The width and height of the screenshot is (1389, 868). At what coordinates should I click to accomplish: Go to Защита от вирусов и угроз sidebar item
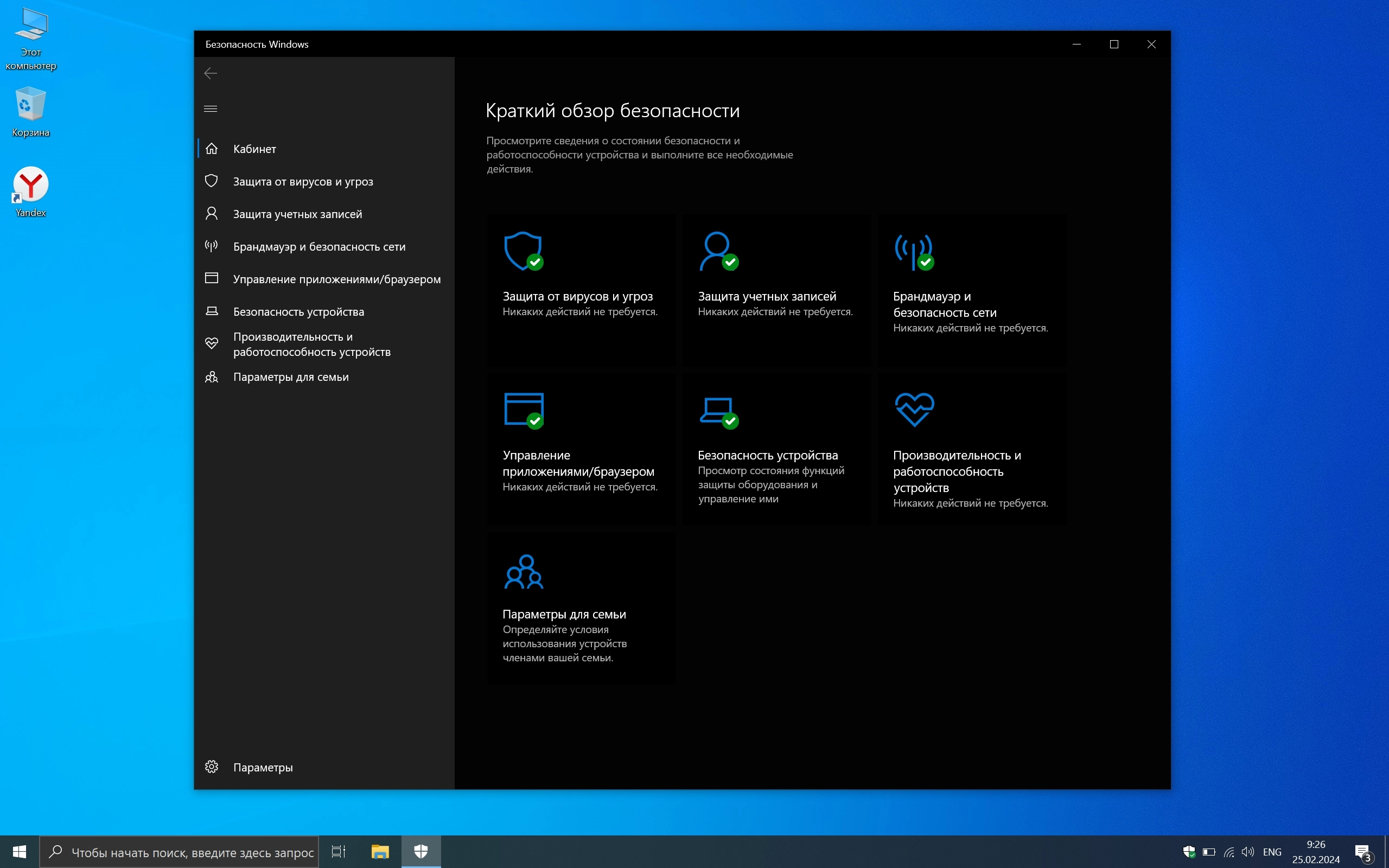click(x=302, y=181)
